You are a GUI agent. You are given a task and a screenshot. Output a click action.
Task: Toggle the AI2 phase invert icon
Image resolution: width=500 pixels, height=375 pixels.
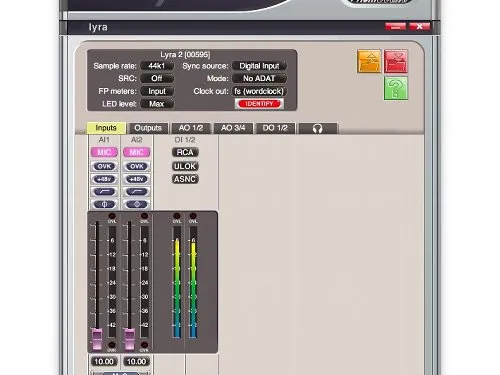(x=137, y=204)
